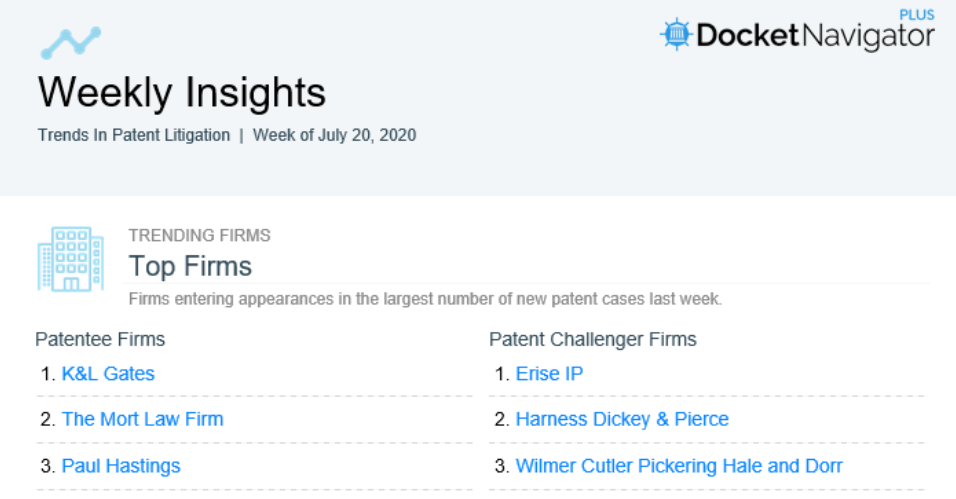Click the TRENDING FIRMS label
The height and width of the screenshot is (499, 956).
[x=199, y=235]
